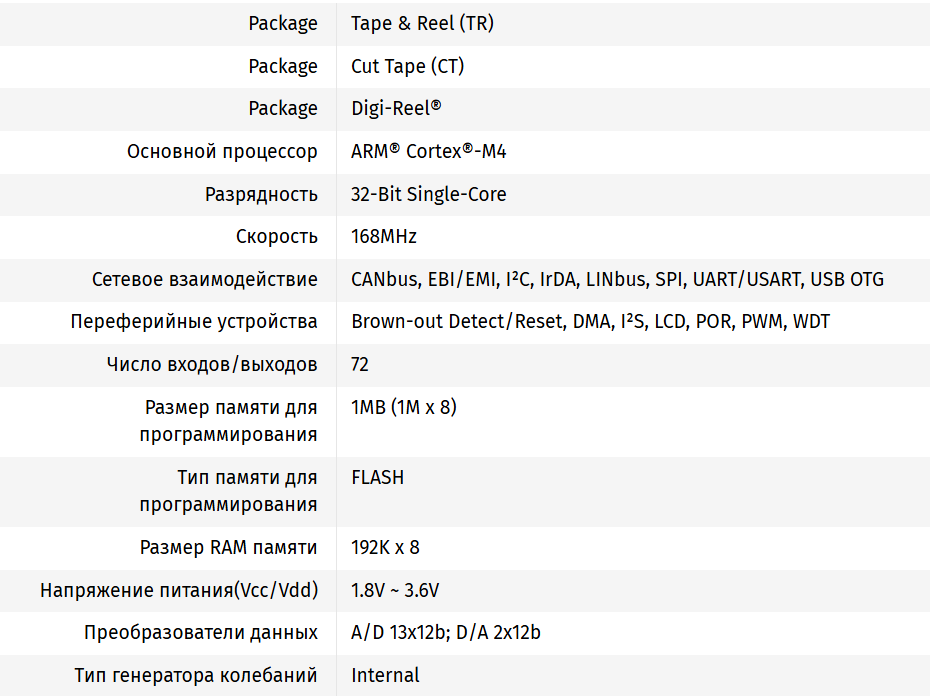Screen dimensions: 930x696
Task: Click the "Размер RAM памяти" label
Action: (229, 548)
